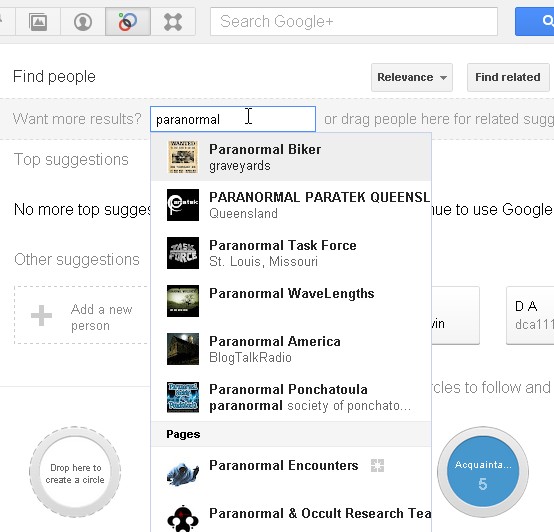The height and width of the screenshot is (532, 554).
Task: Select Paranormal Biker suggestion
Action: (291, 157)
